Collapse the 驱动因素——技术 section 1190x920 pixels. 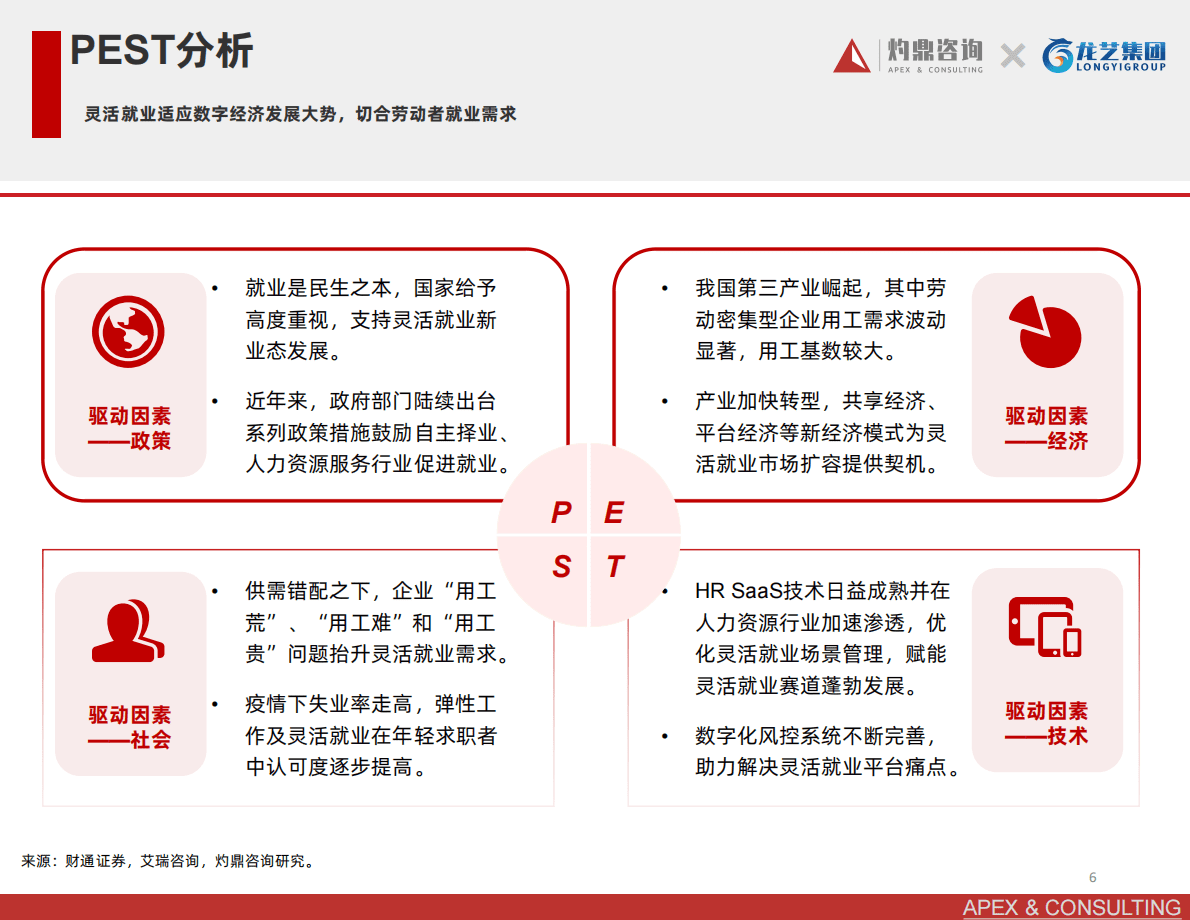tap(1047, 722)
